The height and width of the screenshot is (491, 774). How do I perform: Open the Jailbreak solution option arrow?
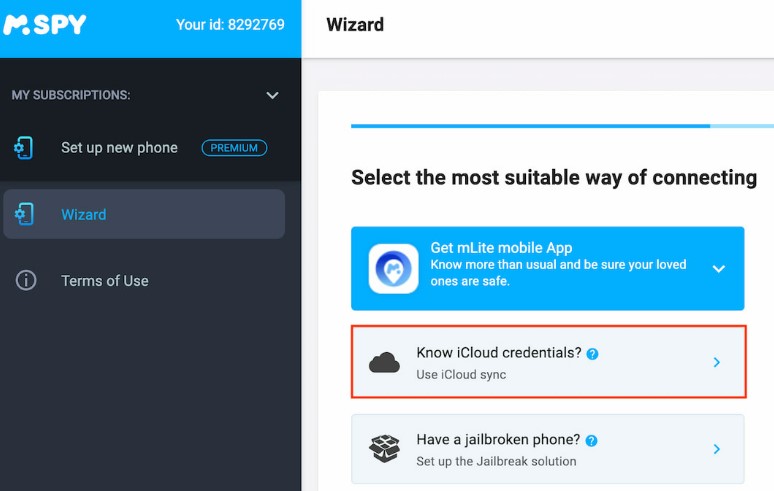pos(717,449)
